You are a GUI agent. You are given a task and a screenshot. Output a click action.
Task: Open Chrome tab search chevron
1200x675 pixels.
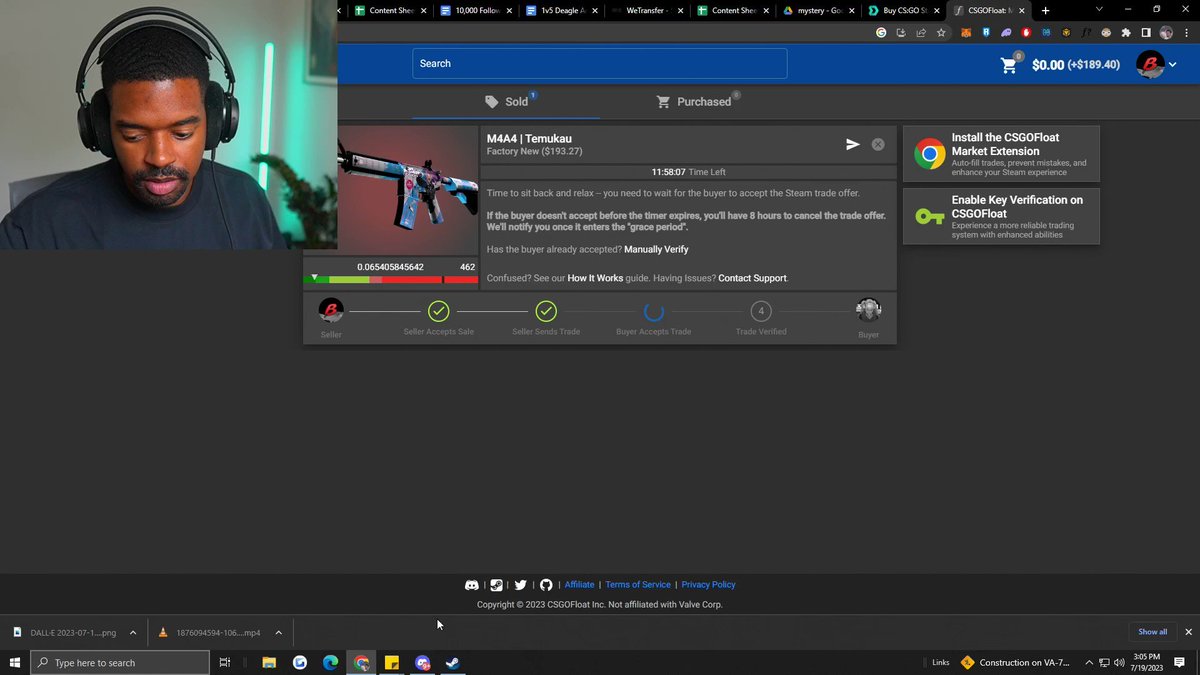1099,10
